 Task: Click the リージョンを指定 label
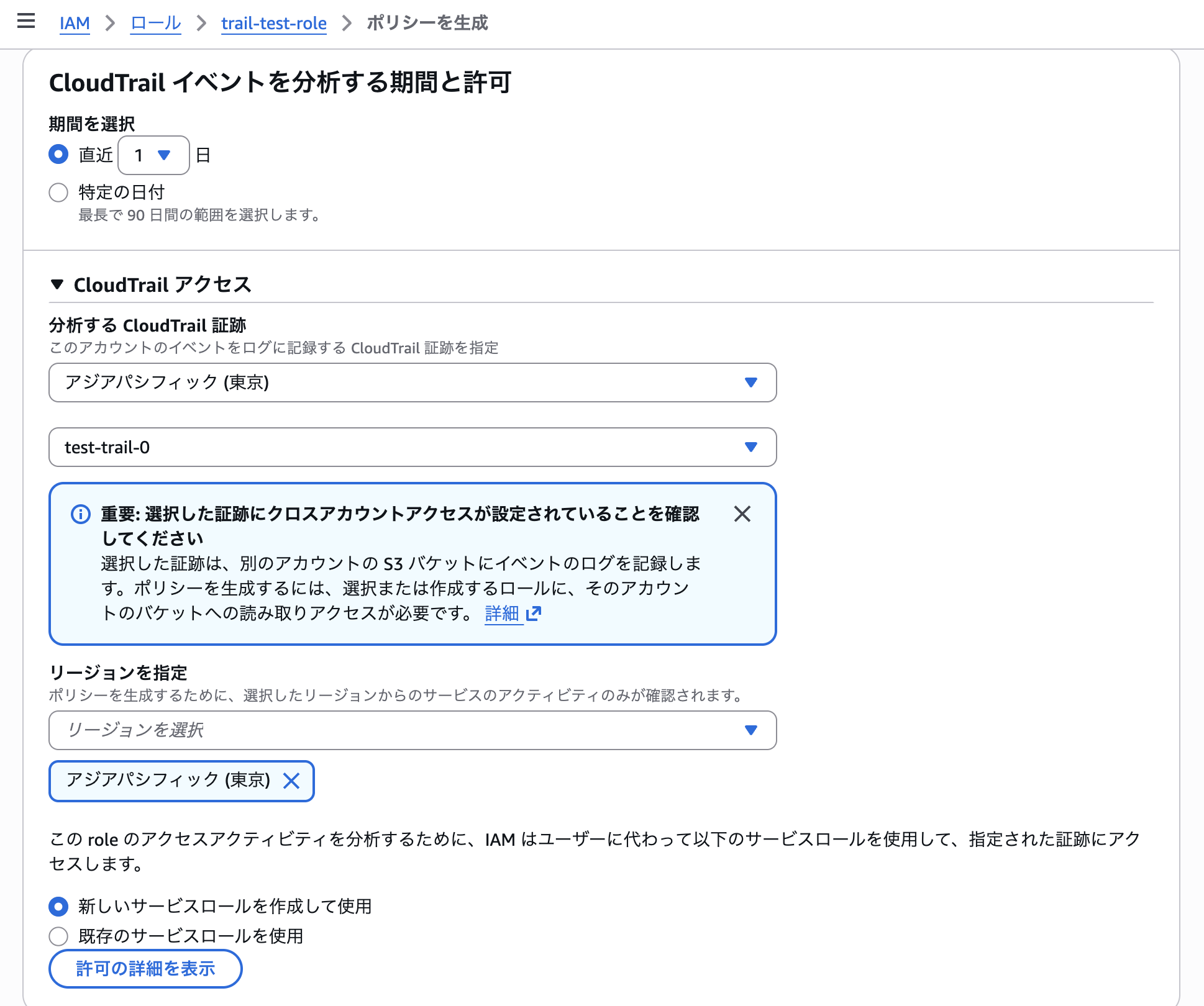[x=118, y=673]
